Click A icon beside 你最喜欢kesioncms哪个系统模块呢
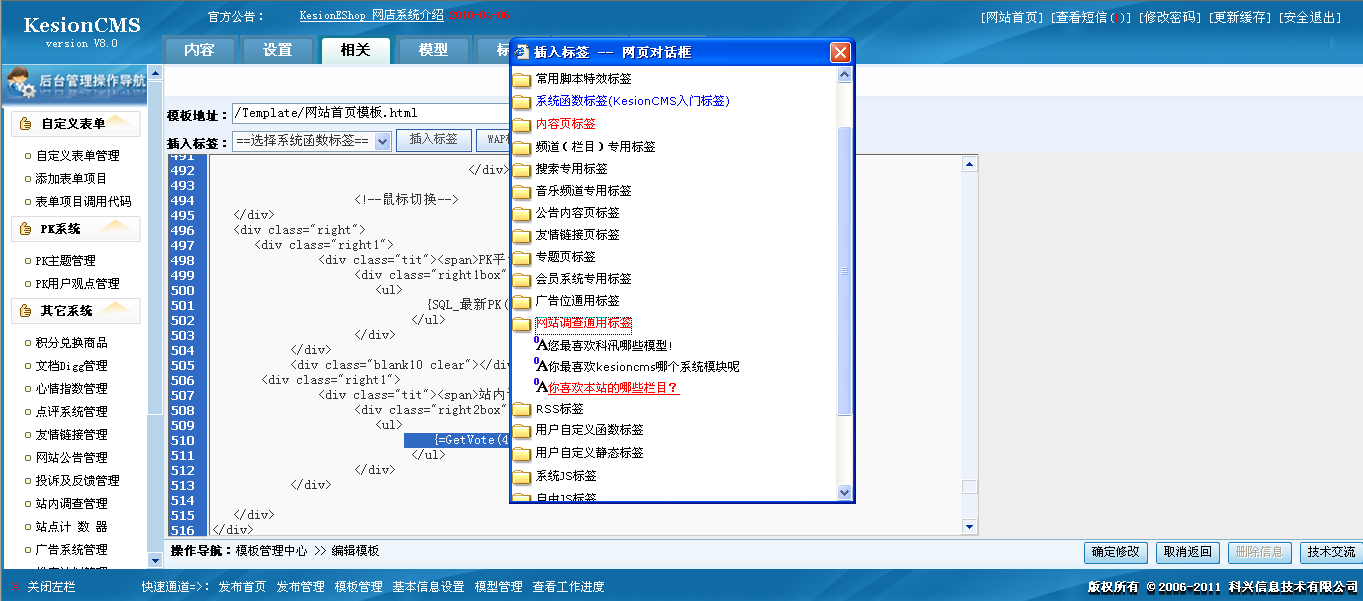Image resolution: width=1363 pixels, height=601 pixels. click(540, 366)
